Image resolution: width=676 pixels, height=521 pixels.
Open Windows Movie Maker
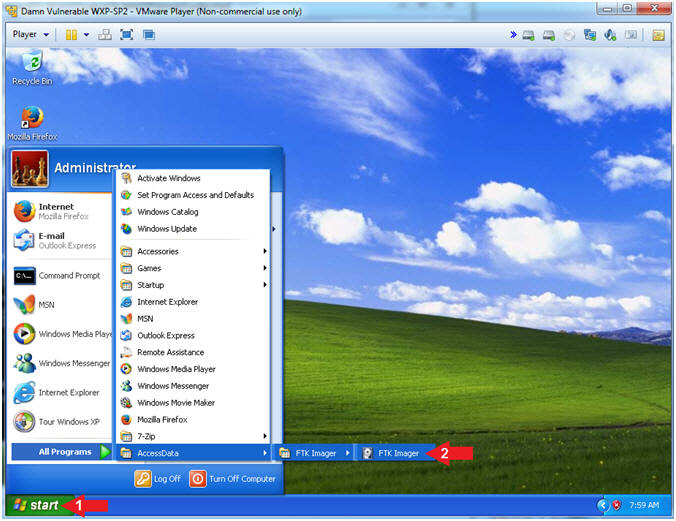pos(192,403)
